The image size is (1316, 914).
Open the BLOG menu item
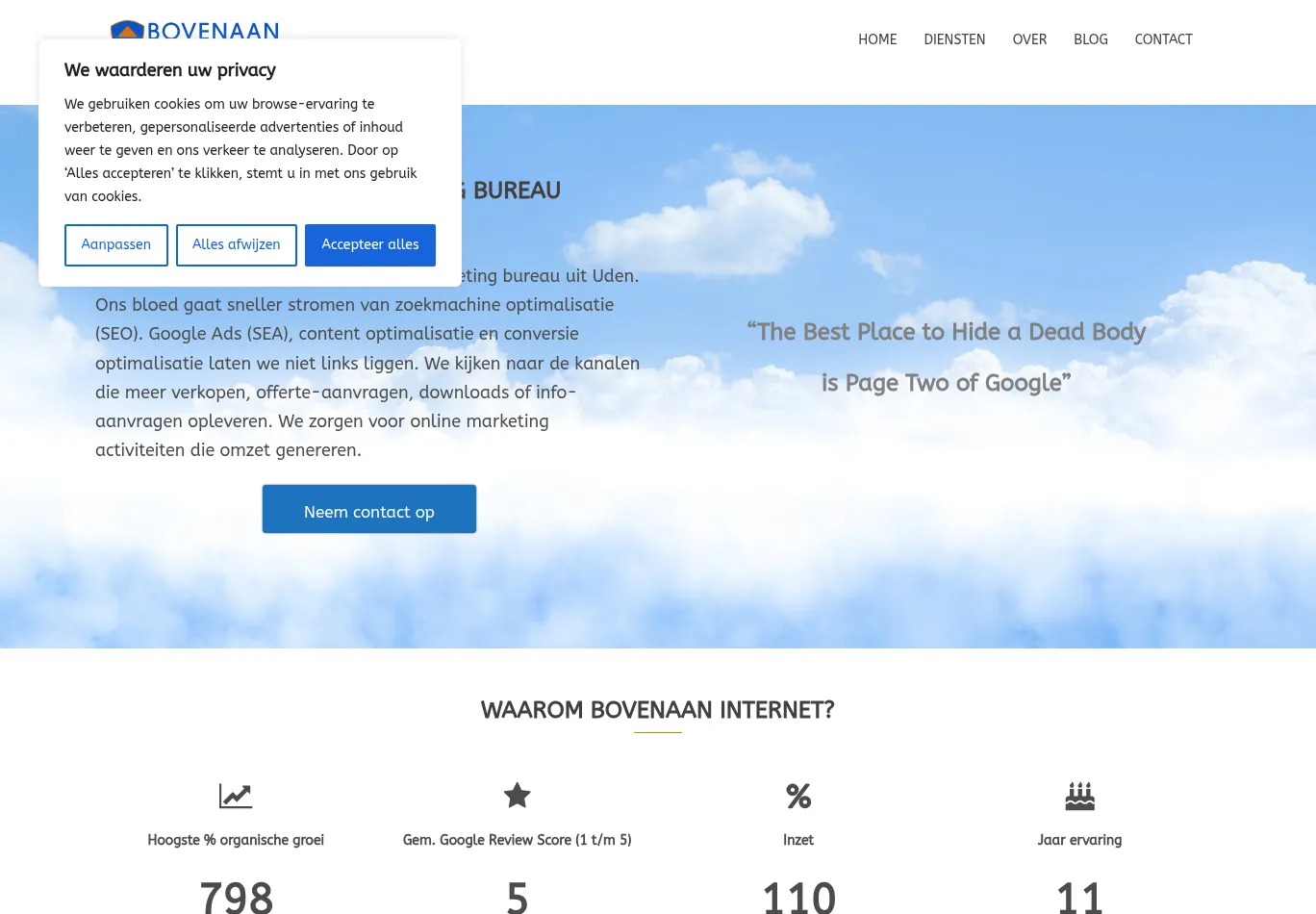[1091, 39]
